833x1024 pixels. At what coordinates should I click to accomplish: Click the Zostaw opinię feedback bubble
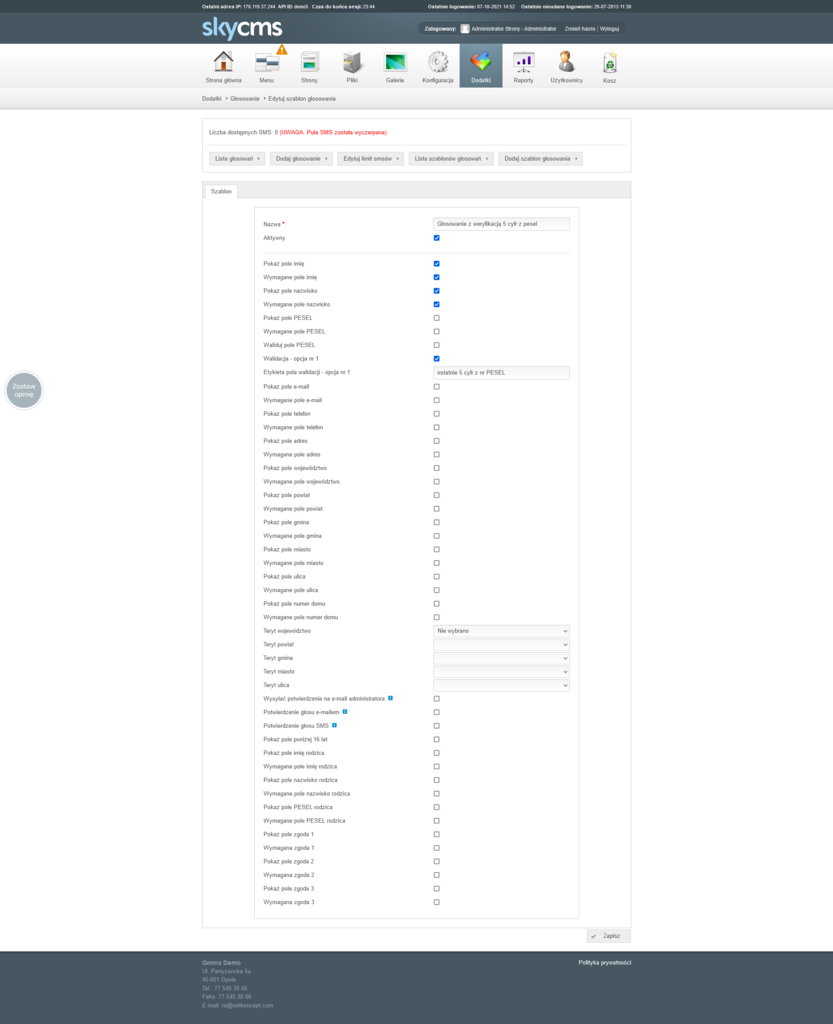(x=24, y=390)
